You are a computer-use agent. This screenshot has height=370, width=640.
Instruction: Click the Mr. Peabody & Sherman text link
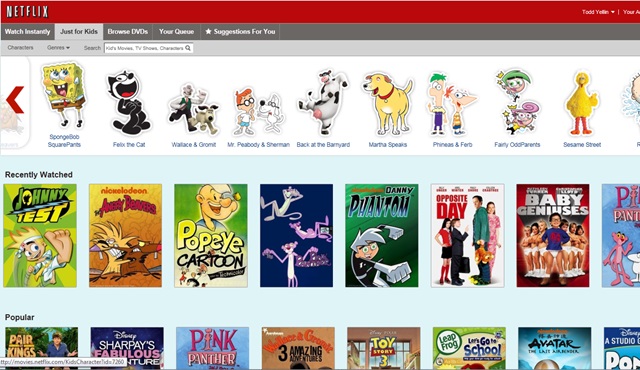coord(258,144)
